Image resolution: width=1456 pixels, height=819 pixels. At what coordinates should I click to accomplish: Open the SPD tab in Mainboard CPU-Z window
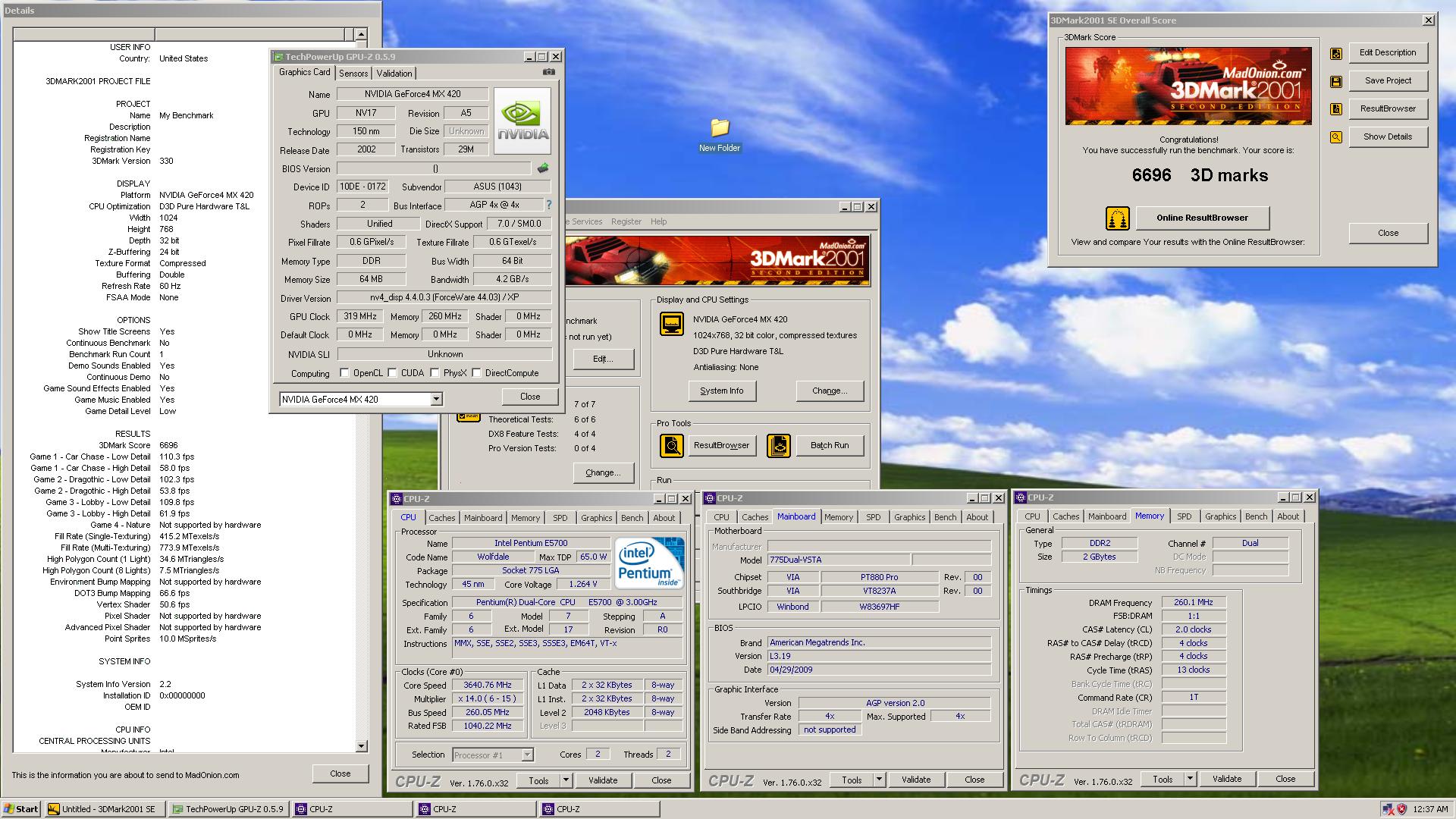click(874, 517)
